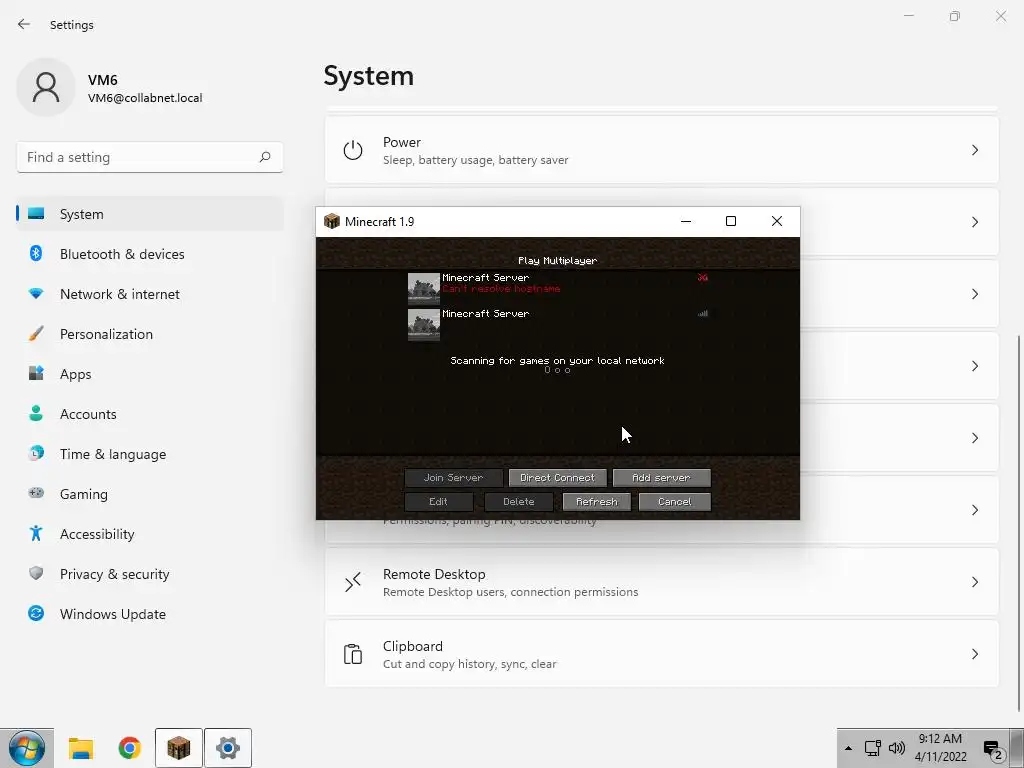Select the second Minecraft Server entry
The width and height of the screenshot is (1024, 768).
pos(558,325)
